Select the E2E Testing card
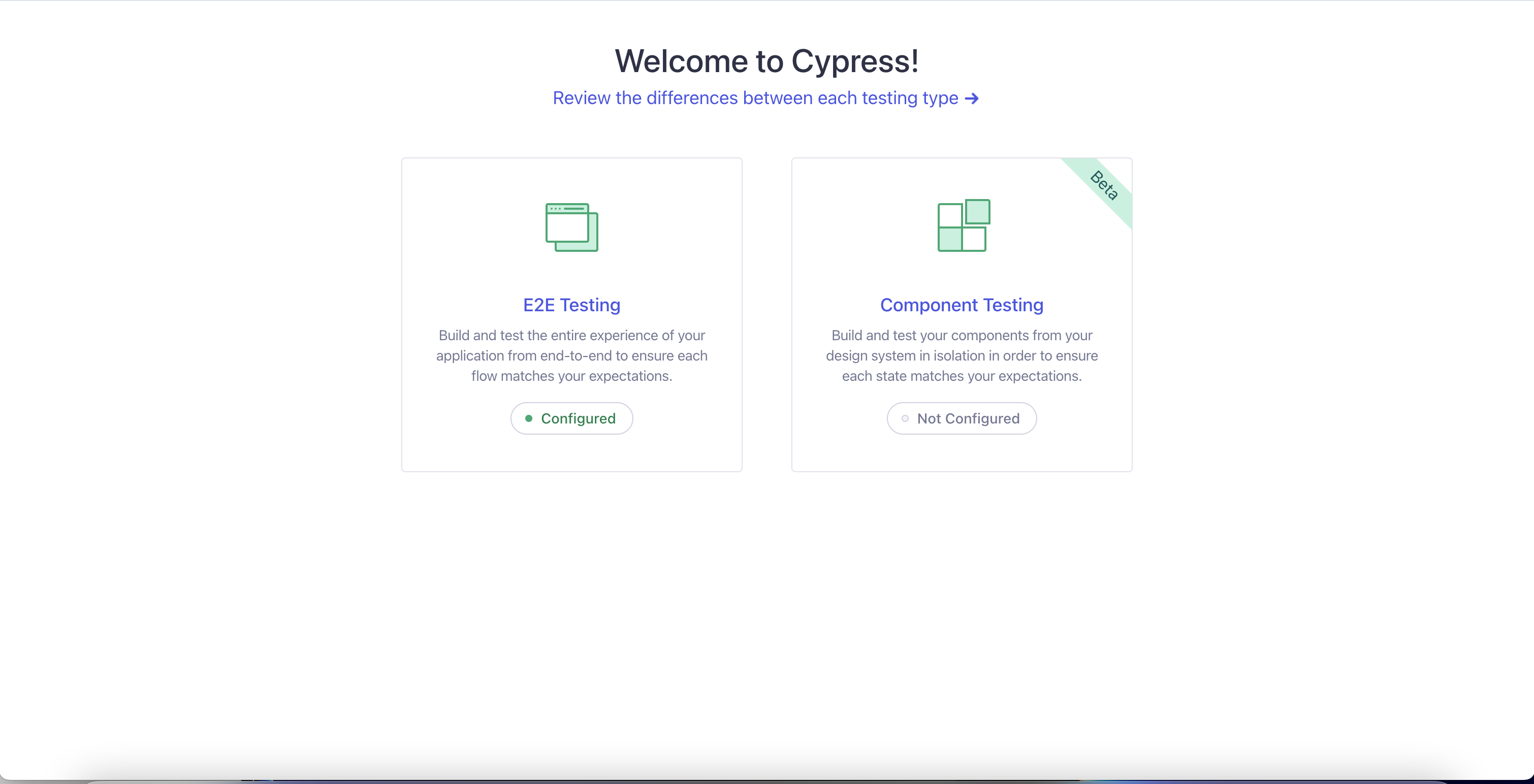 click(571, 314)
